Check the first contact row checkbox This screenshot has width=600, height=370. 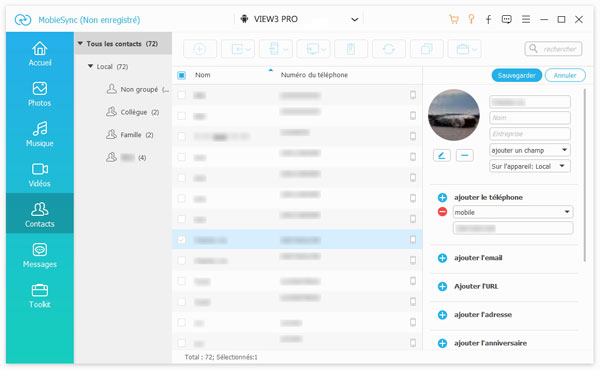(x=181, y=95)
